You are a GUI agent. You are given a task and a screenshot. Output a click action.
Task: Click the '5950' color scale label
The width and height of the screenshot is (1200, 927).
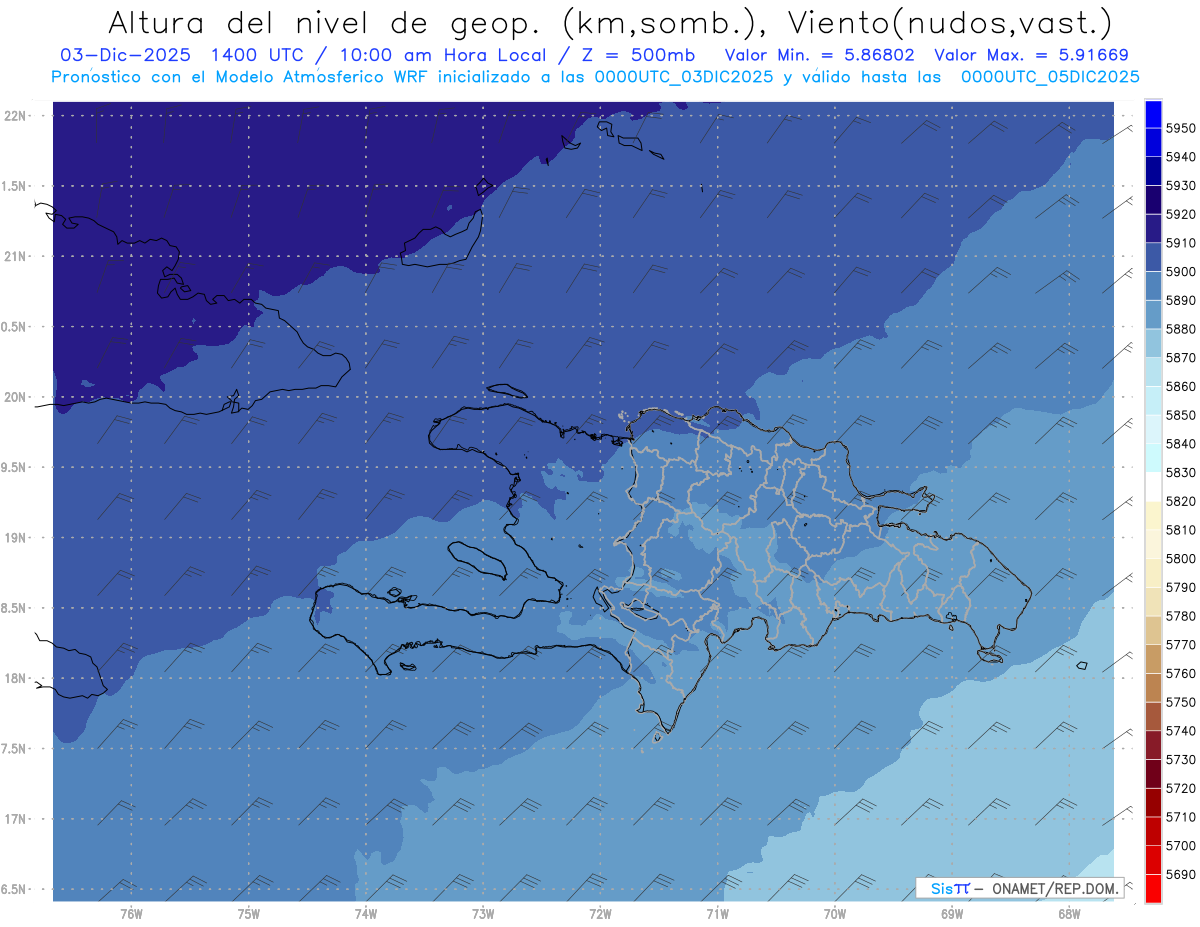tap(1180, 128)
